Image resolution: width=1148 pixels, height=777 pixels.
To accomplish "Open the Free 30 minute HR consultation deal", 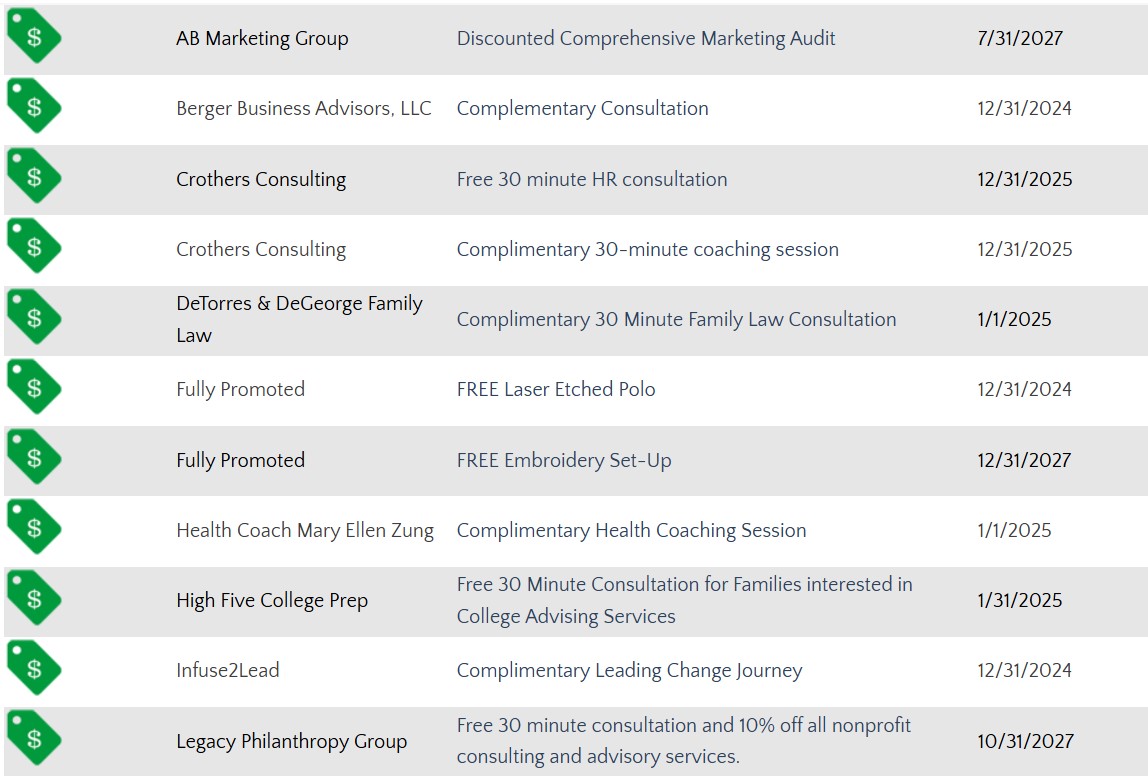I will pyautogui.click(x=592, y=179).
